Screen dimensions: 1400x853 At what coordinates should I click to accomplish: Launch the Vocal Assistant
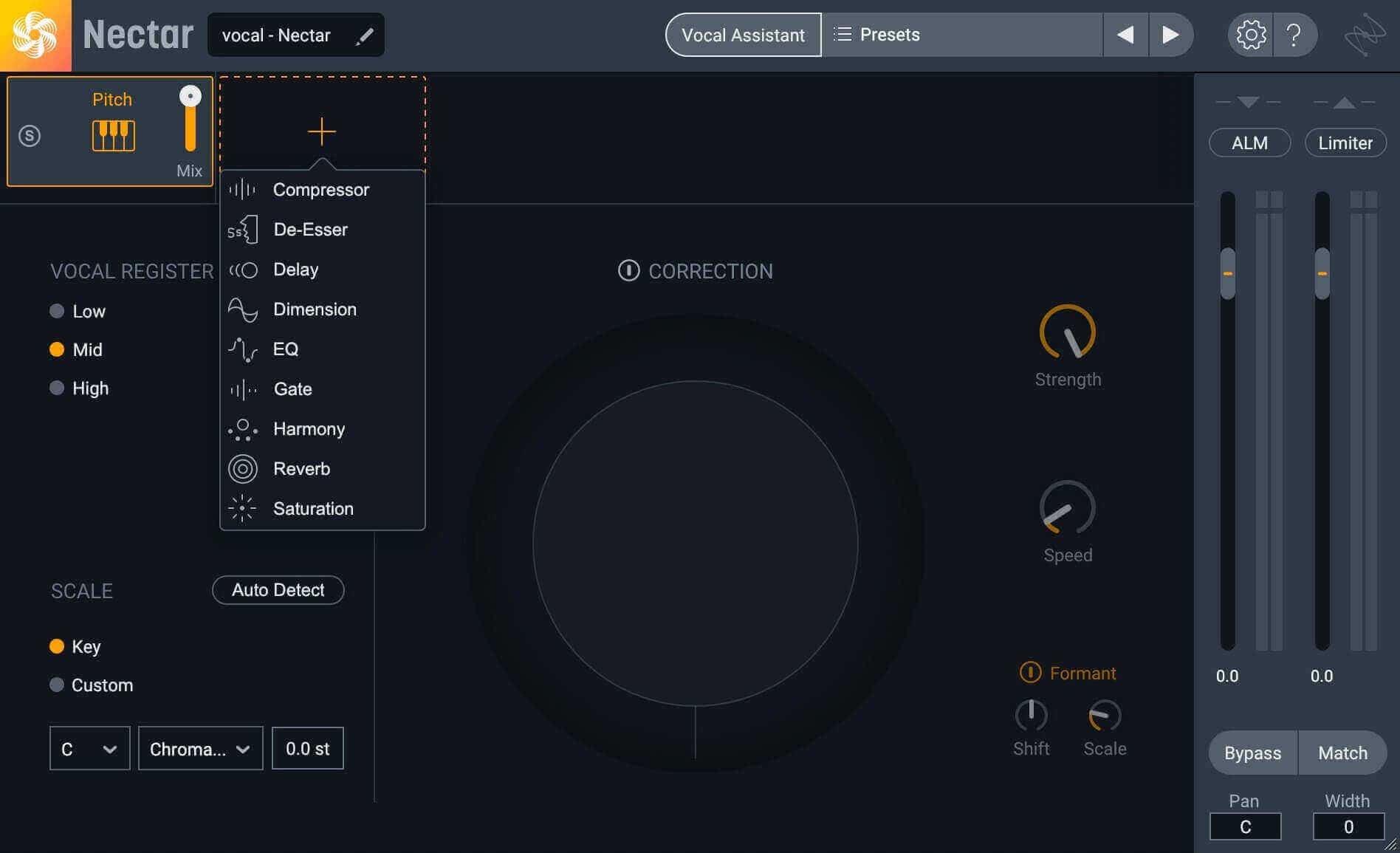click(743, 35)
